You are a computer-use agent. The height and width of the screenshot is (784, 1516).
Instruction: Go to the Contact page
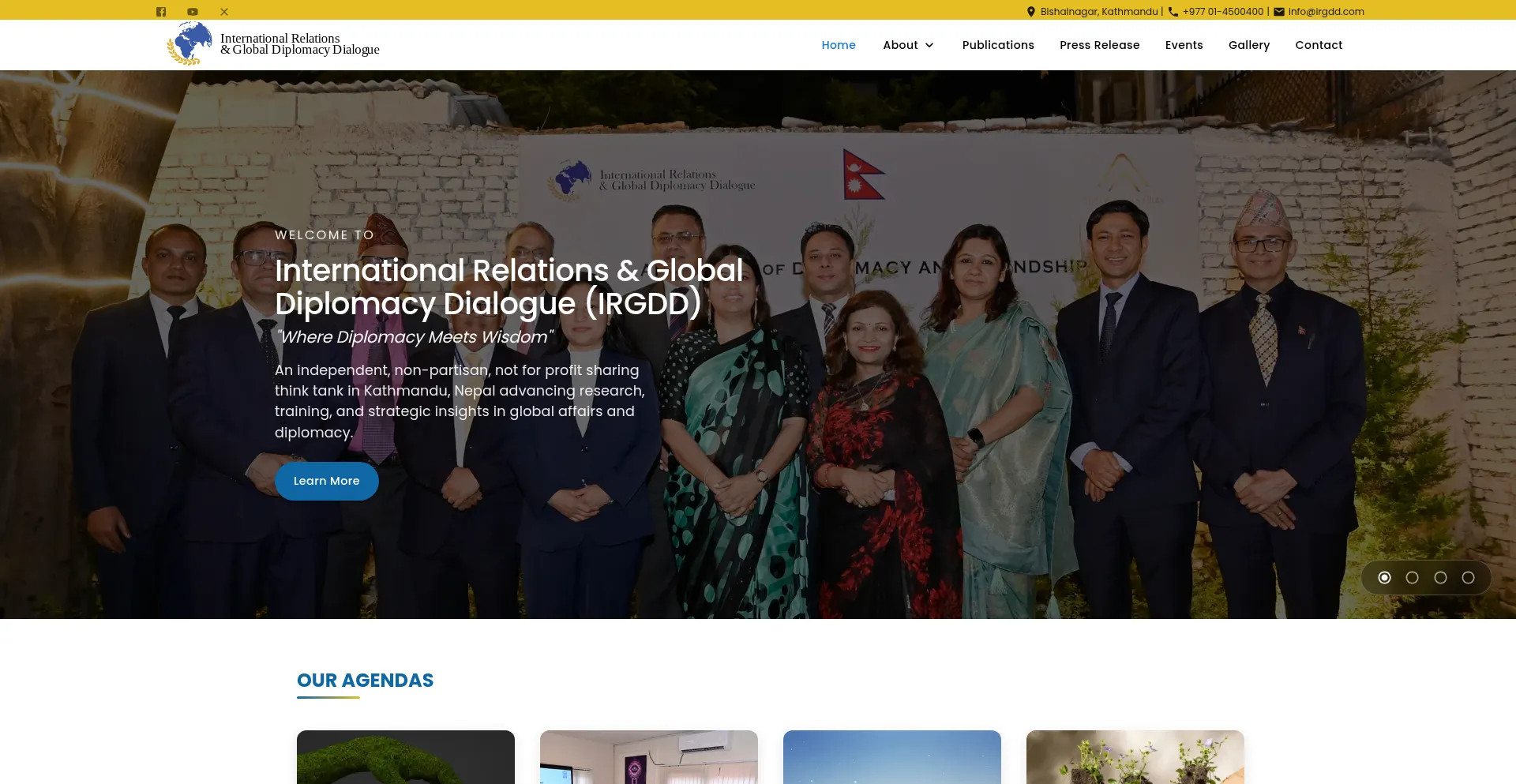click(1319, 45)
